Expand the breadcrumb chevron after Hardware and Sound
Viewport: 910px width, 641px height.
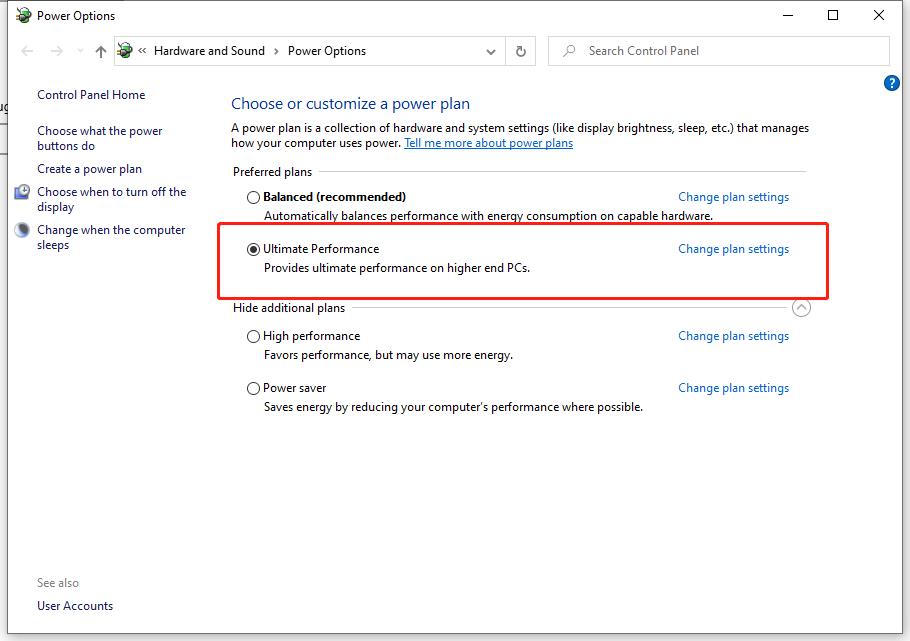pos(276,51)
